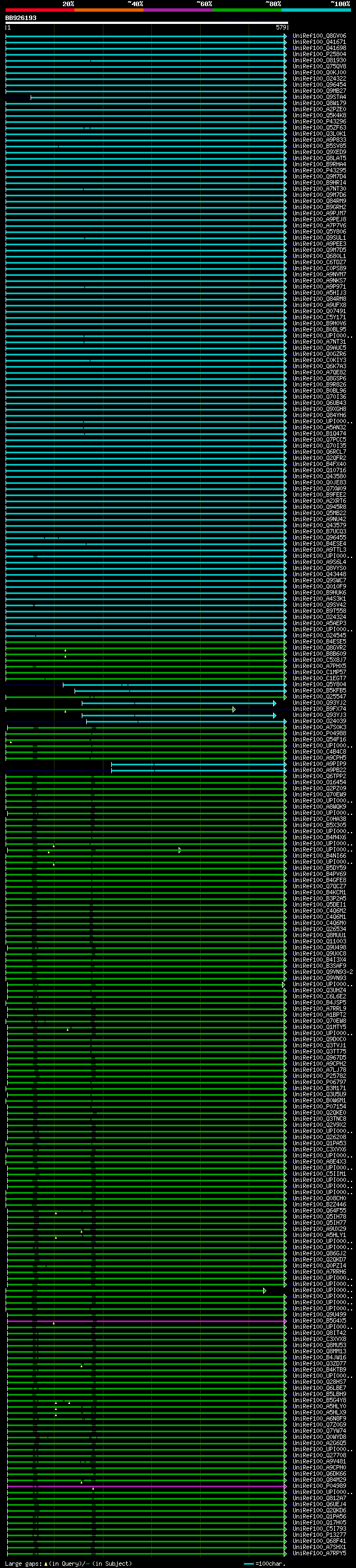
Task: Click the purple ~60% identity legend segment
Action: pos(179,10)
